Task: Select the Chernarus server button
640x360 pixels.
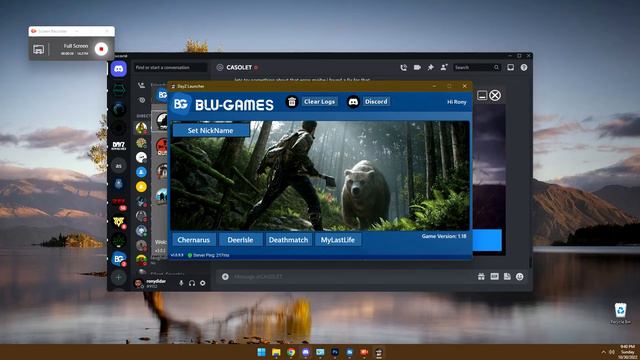Action: (x=193, y=240)
